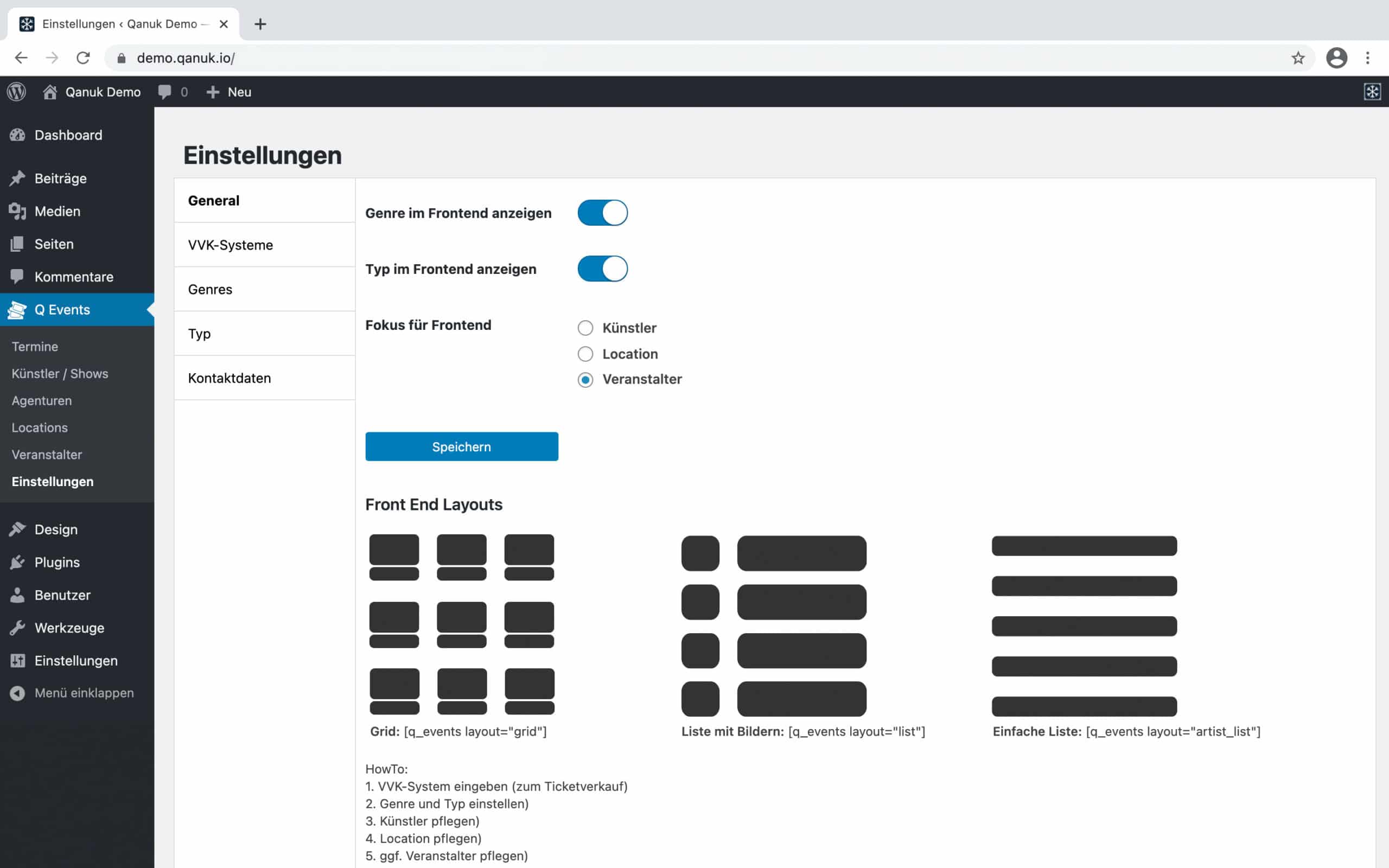
Task: Toggle Genre im Frontend anzeigen switch
Action: click(x=602, y=213)
